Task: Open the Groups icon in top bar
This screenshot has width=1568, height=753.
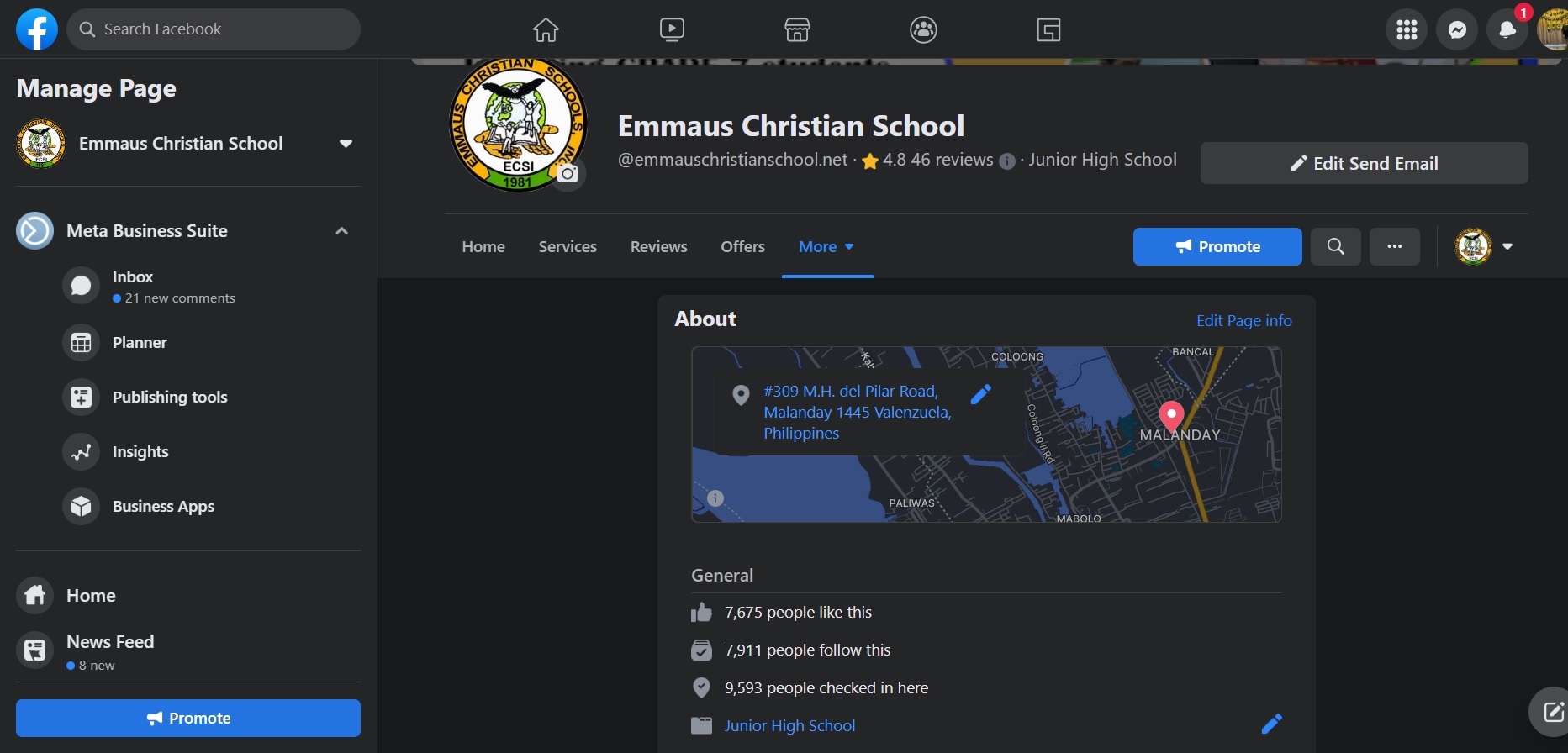Action: point(923,30)
